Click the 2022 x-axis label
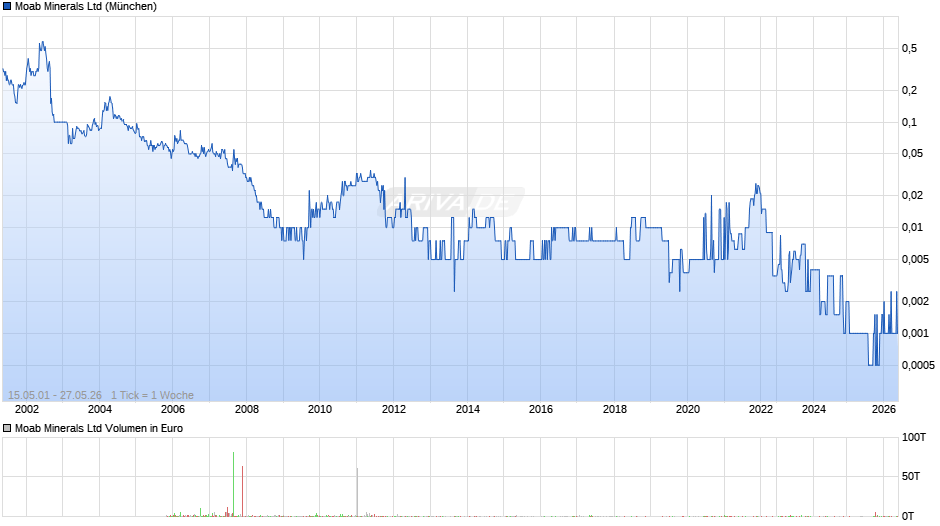940x526 pixels. pos(761,409)
